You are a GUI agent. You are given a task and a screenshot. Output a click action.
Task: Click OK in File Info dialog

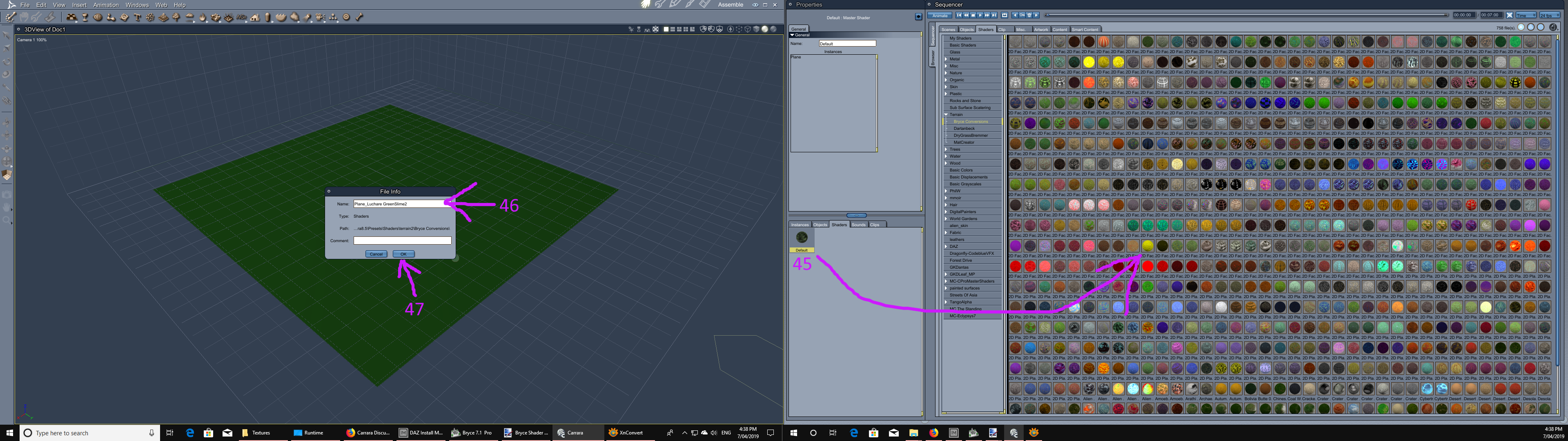click(403, 254)
